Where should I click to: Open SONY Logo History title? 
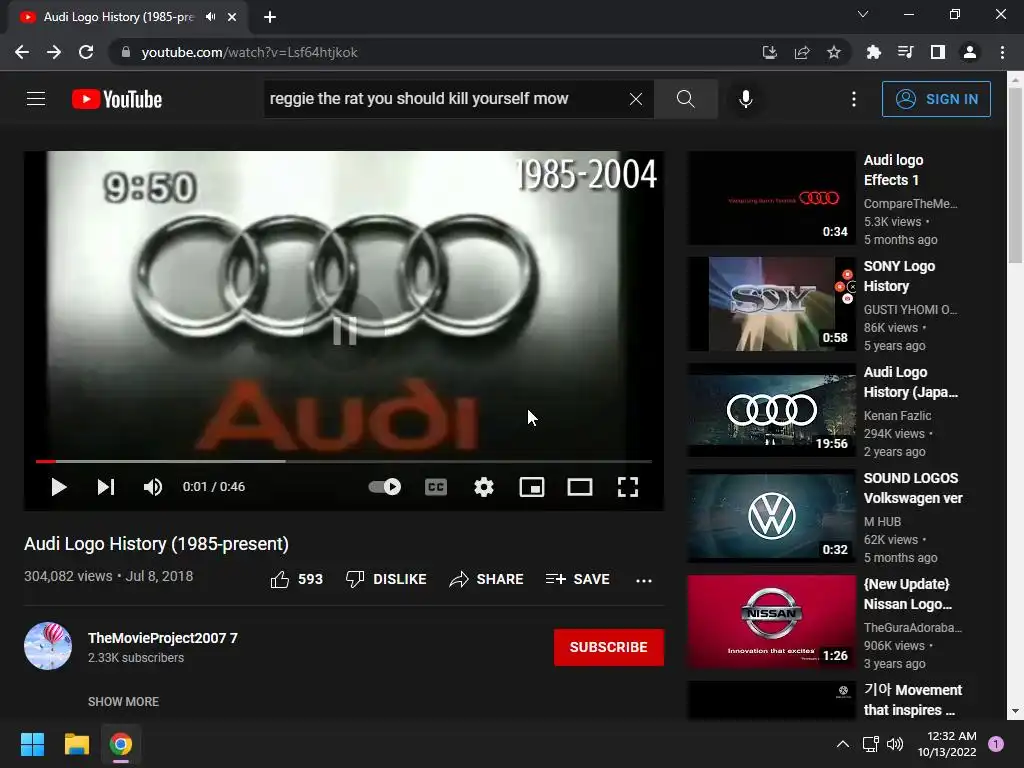coord(899,276)
